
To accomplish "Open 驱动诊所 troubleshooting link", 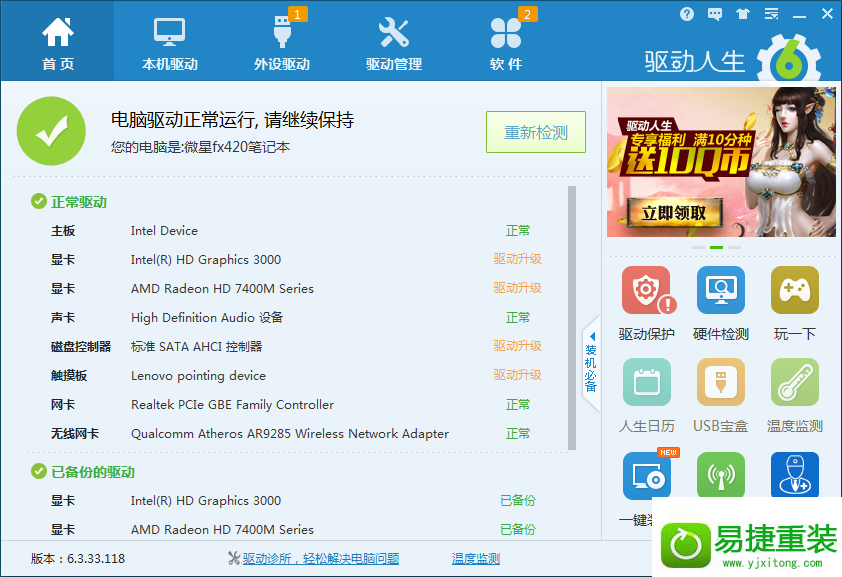I will (x=321, y=559).
